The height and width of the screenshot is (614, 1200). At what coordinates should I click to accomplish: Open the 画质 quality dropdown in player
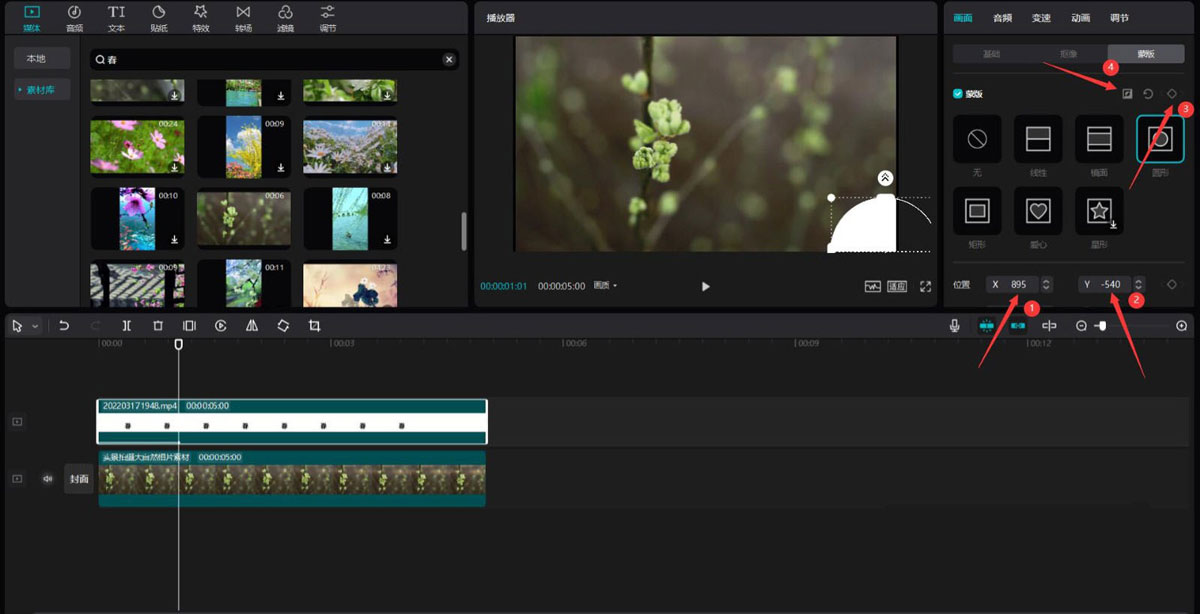click(x=606, y=286)
